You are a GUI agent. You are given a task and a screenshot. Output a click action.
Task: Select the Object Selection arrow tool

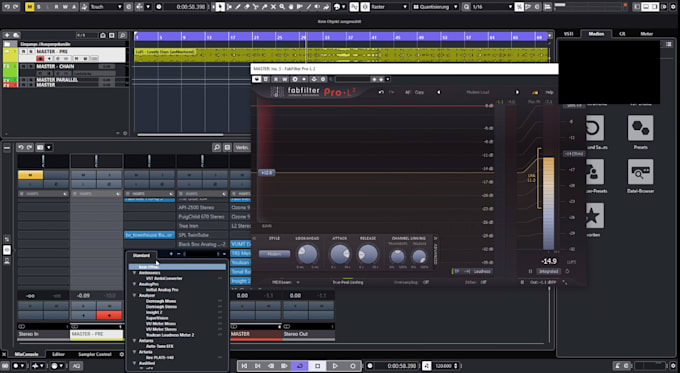(220, 7)
